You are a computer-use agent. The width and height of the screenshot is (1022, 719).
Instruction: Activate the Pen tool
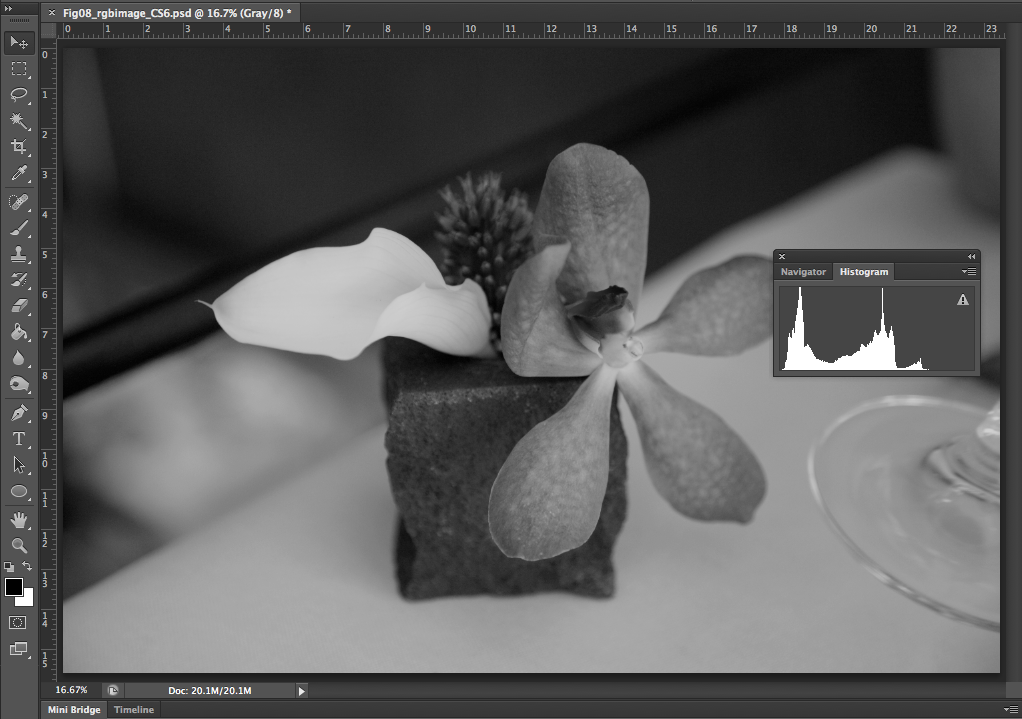coord(19,413)
